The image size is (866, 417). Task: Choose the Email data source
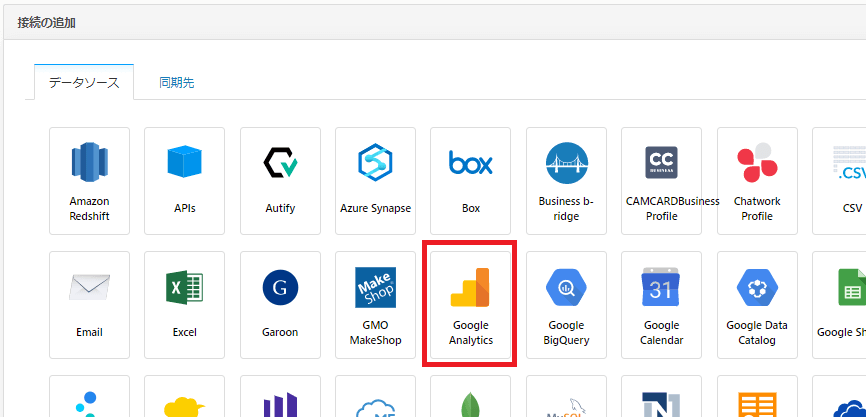[89, 305]
